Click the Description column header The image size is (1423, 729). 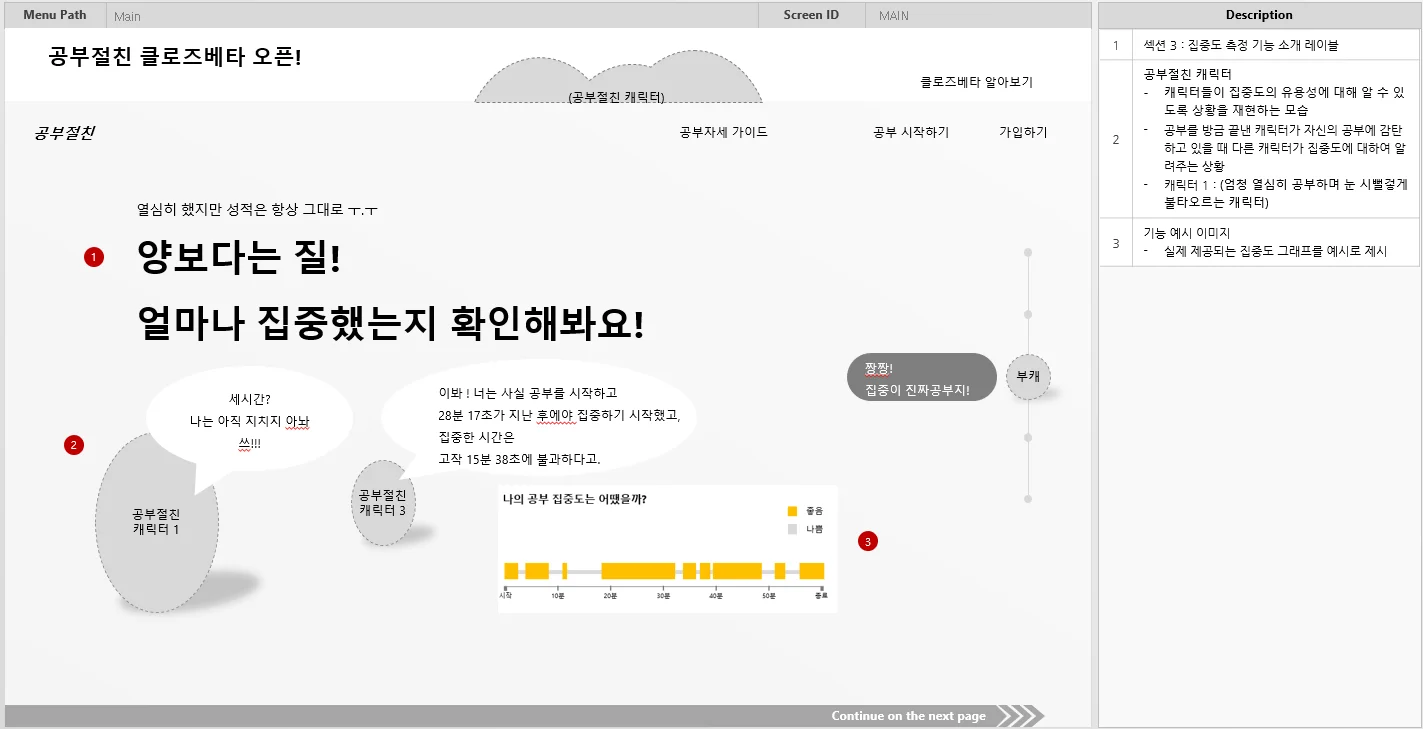pos(1259,15)
